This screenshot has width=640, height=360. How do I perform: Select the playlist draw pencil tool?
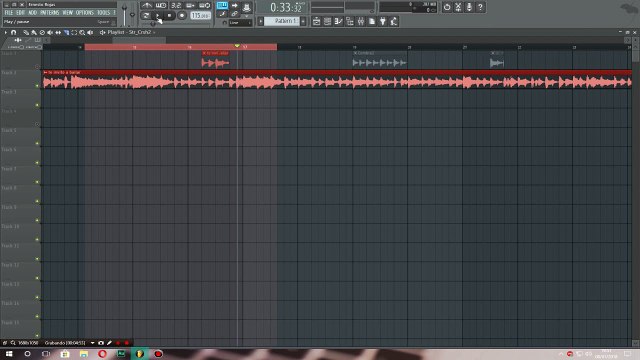26,32
